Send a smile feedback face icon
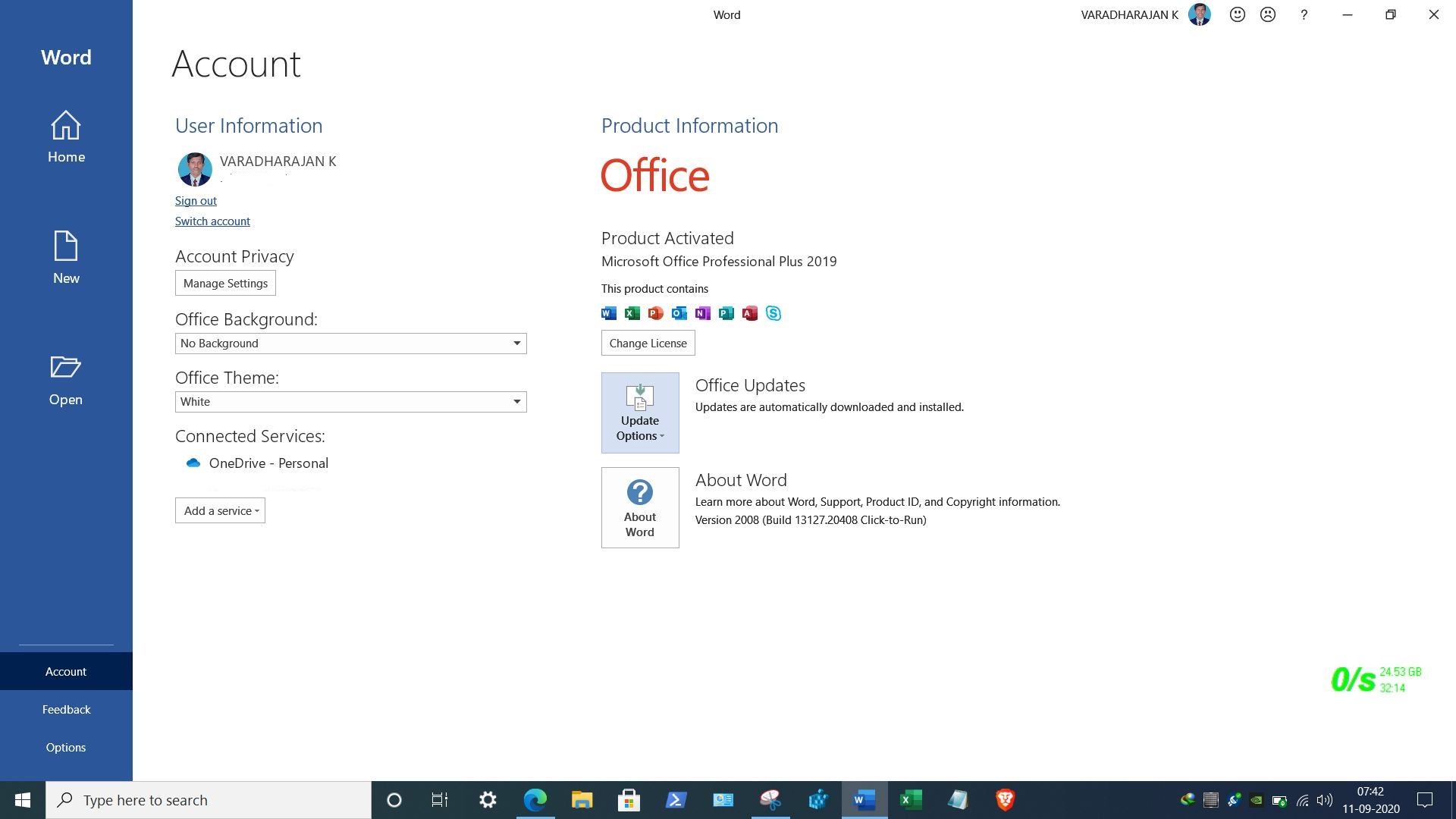The width and height of the screenshot is (1456, 819). (x=1238, y=14)
